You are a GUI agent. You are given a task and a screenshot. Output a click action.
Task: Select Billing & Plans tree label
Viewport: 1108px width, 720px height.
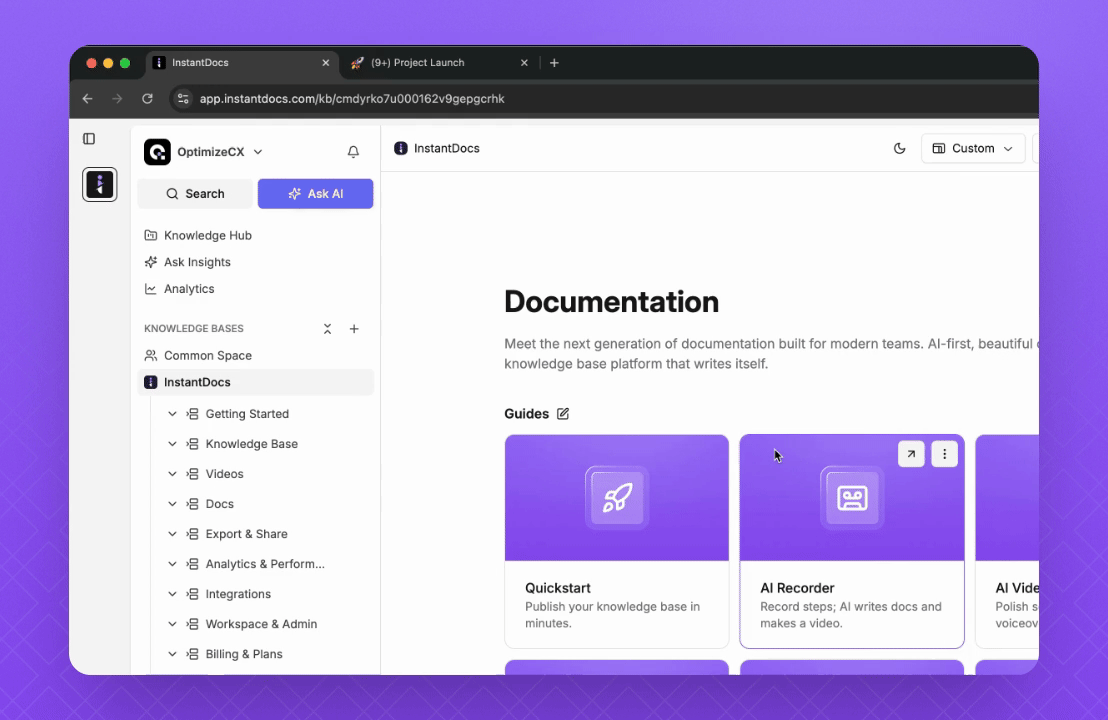pyautogui.click(x=244, y=654)
